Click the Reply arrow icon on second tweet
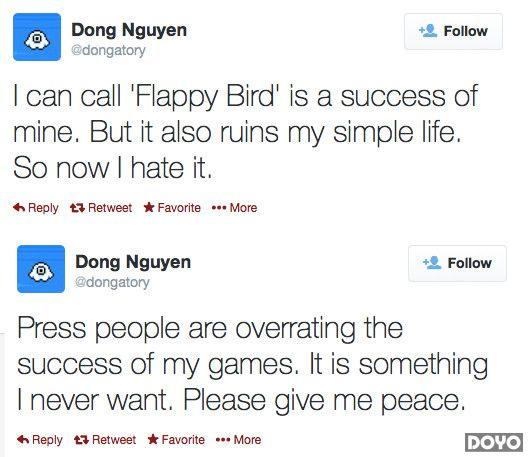The width and height of the screenshot is (528, 457). point(23,439)
